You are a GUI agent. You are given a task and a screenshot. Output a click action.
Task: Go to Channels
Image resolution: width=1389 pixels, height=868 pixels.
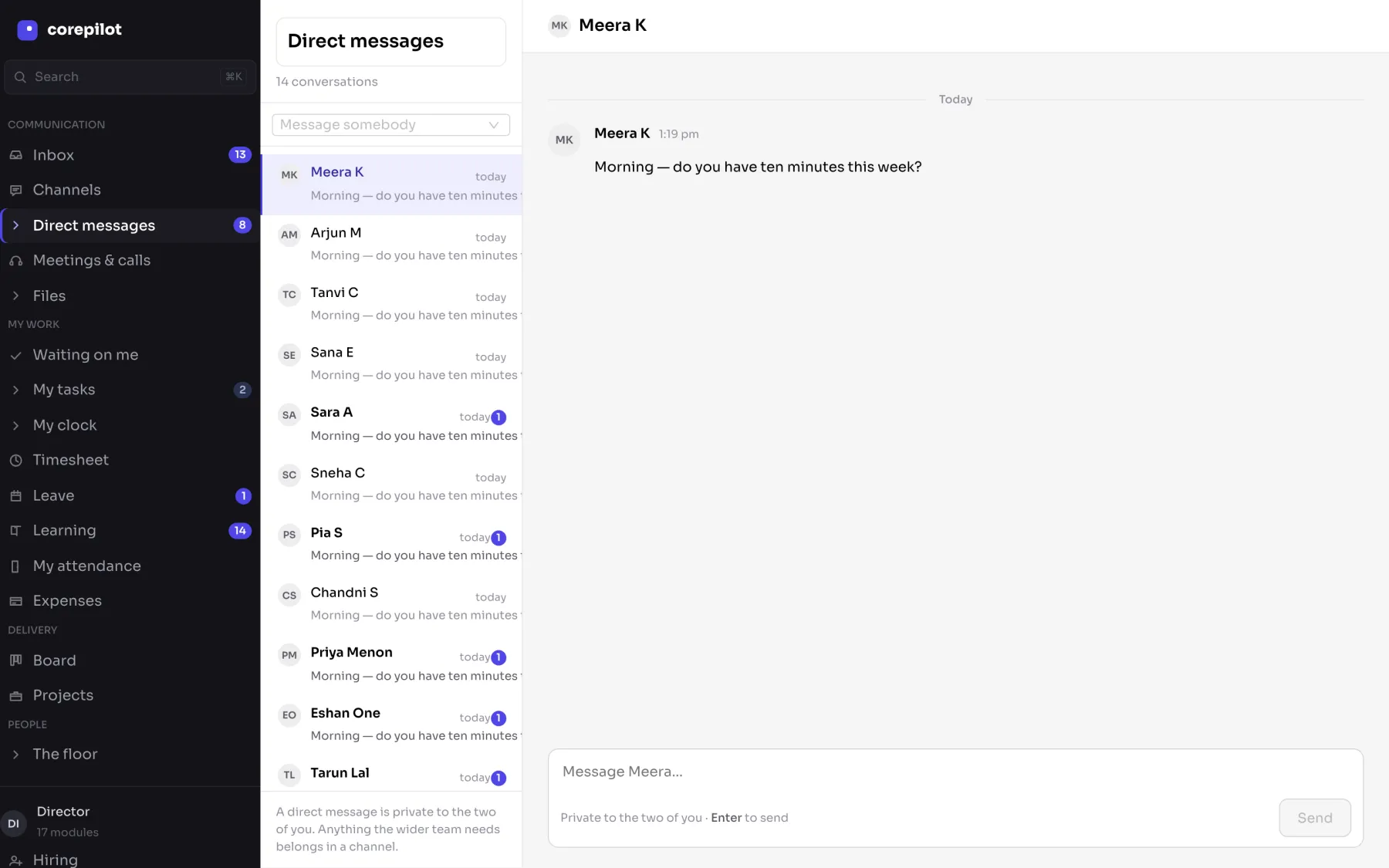pyautogui.click(x=130, y=190)
